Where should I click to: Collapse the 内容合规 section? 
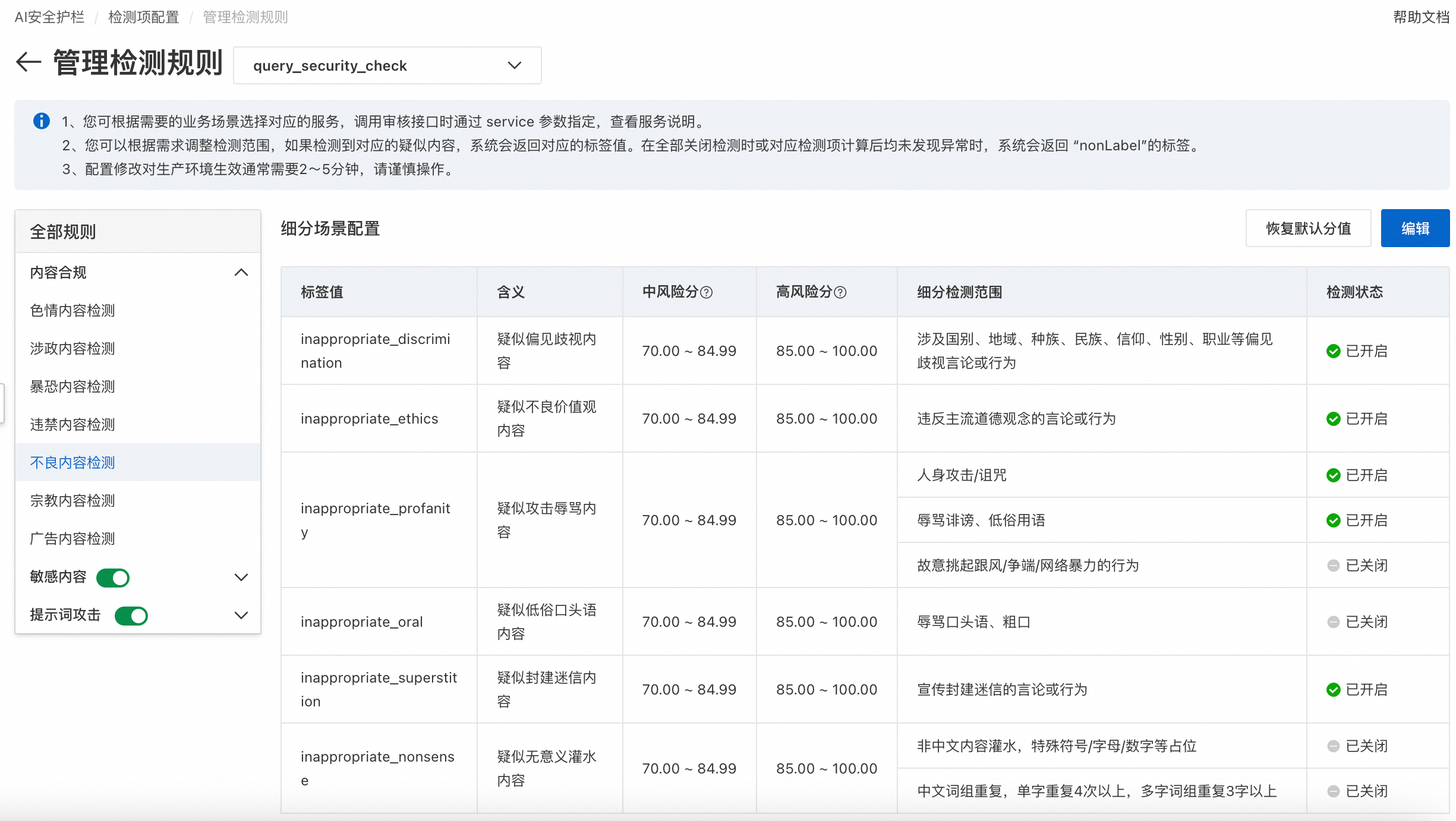[241, 273]
